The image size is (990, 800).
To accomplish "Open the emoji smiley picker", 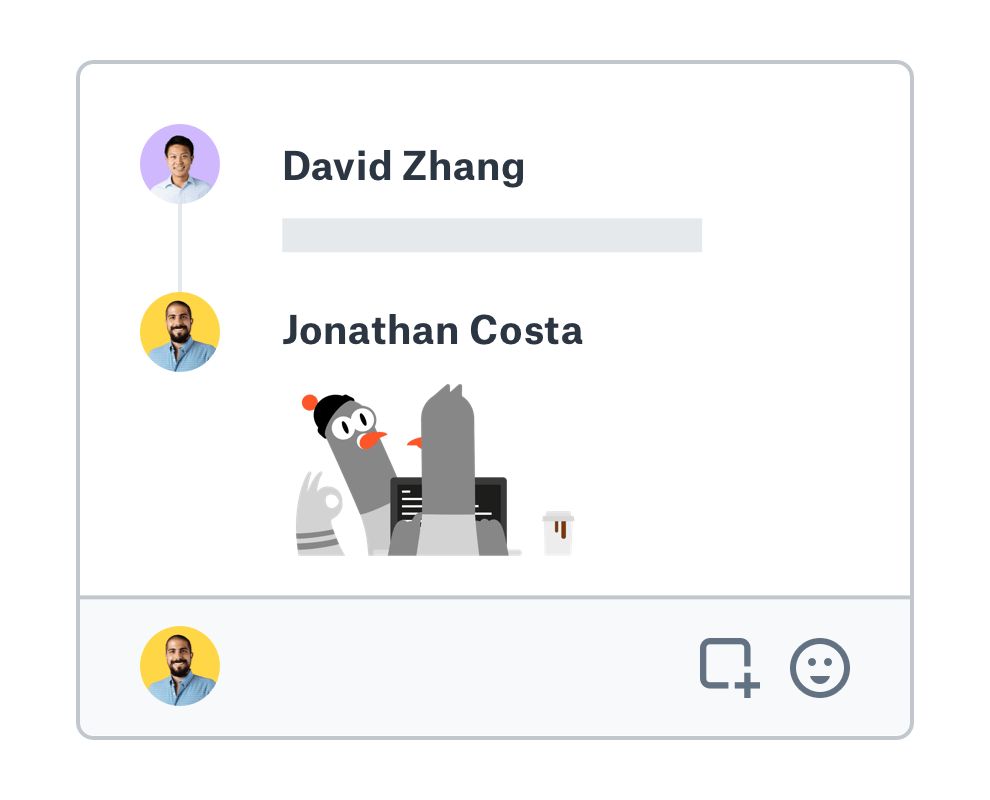I will click(x=820, y=667).
